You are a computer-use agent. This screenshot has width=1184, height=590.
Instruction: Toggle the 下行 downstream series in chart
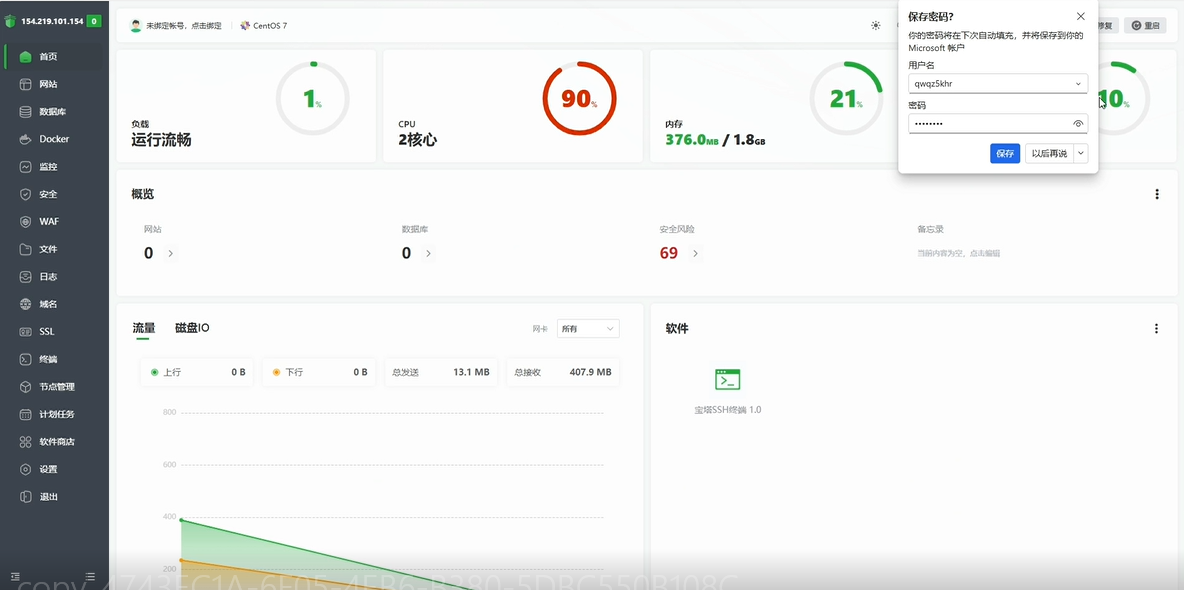coord(288,372)
